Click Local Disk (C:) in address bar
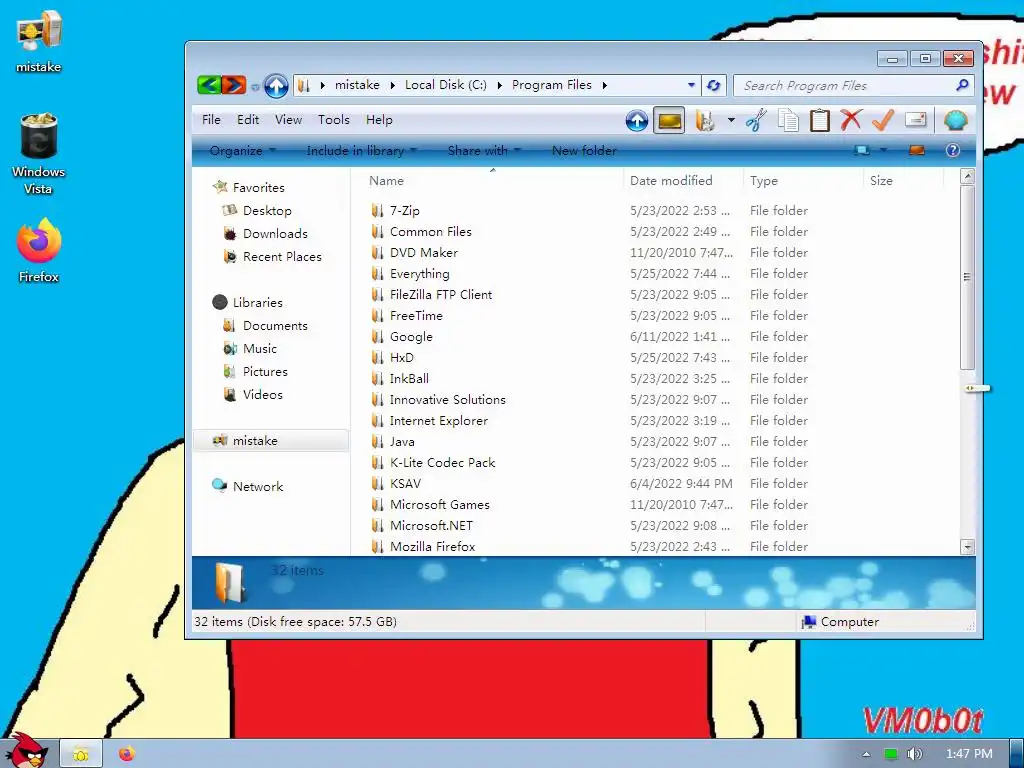1024x768 pixels. [445, 85]
